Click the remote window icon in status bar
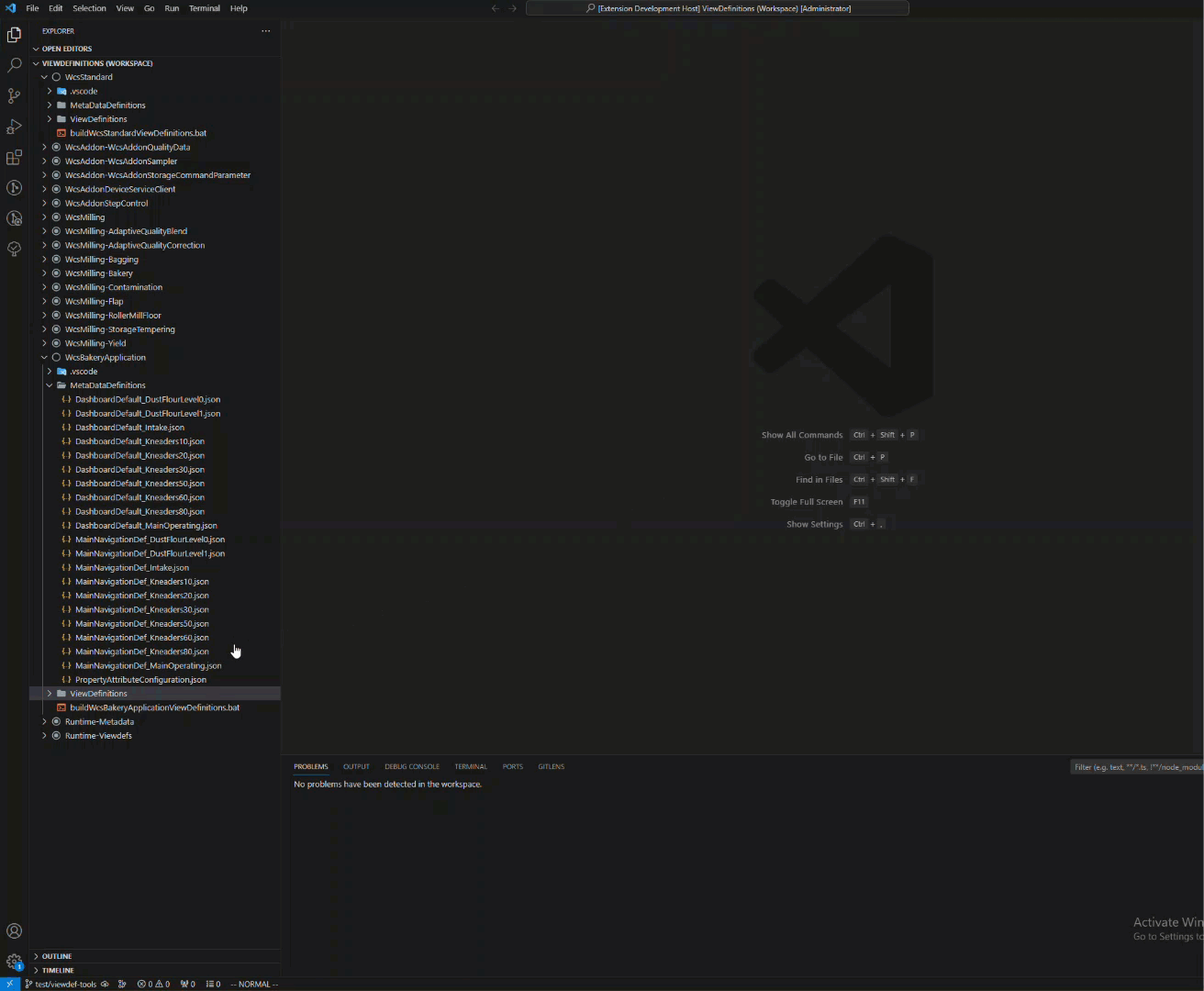This screenshot has height=991, width=1204. (x=9, y=984)
